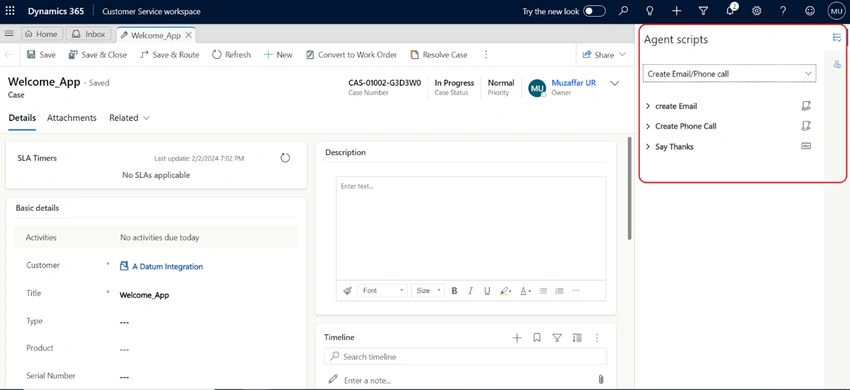Click the format painter icon in Description editor

coord(347,291)
